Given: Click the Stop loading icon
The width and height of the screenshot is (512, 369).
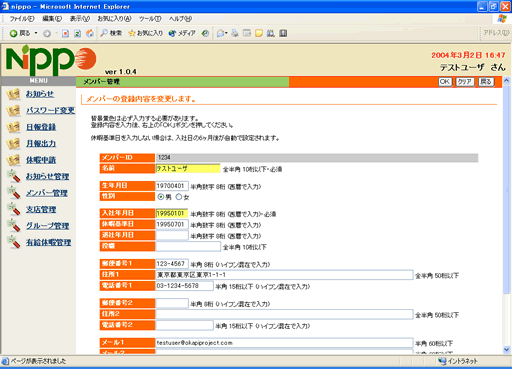Looking at the screenshot, I should pos(65,33).
